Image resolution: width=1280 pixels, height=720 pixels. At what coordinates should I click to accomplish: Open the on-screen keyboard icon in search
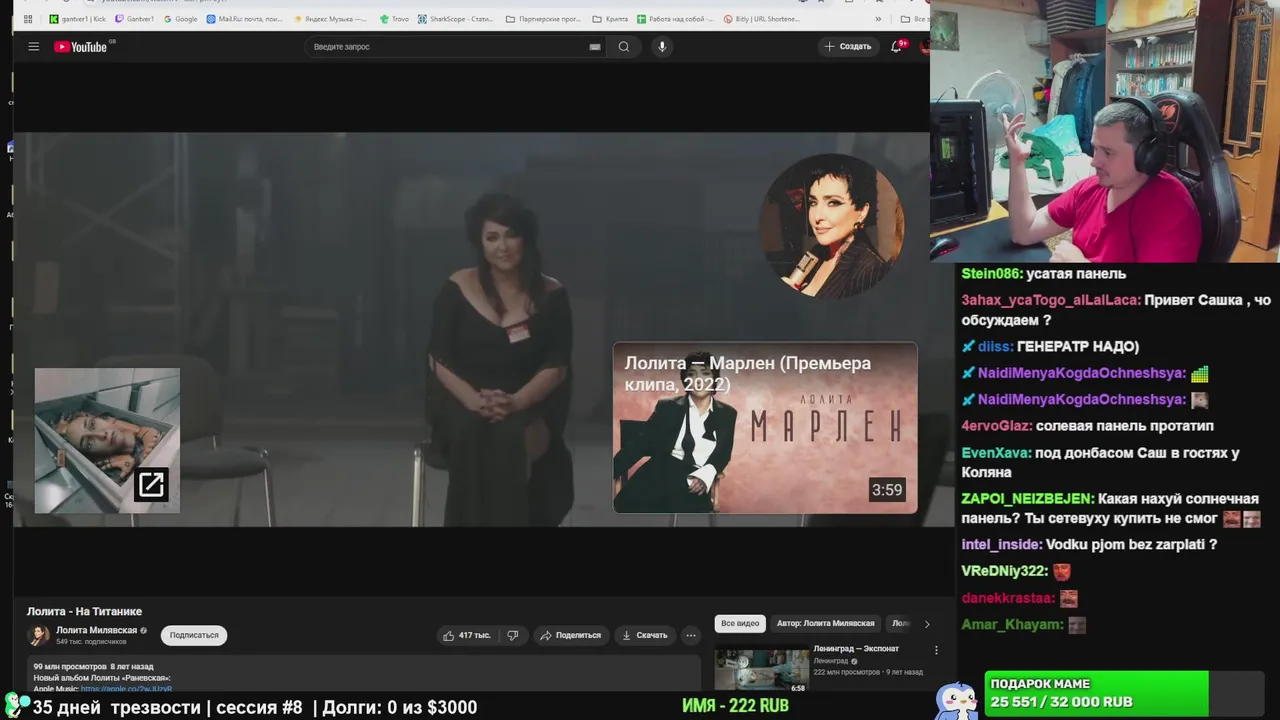click(595, 47)
